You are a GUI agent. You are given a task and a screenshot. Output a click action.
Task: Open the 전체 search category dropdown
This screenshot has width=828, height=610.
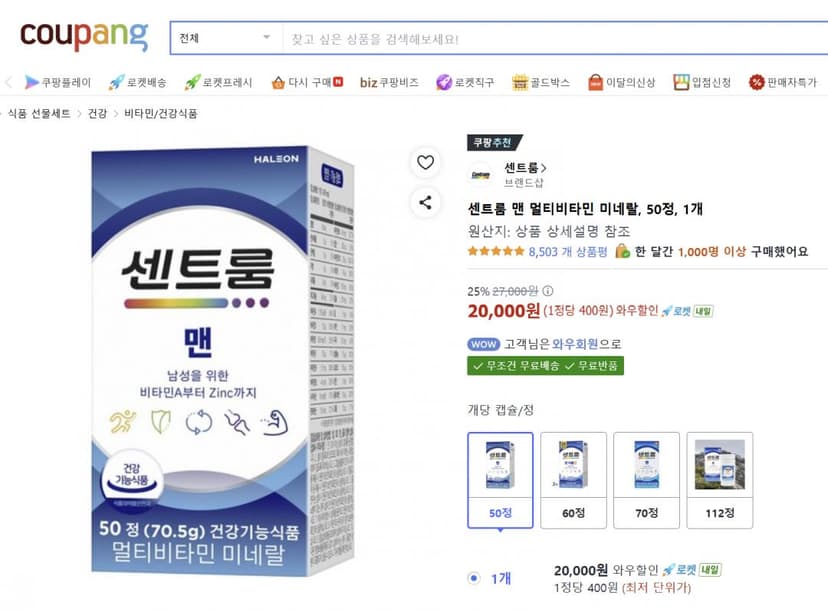(x=226, y=38)
